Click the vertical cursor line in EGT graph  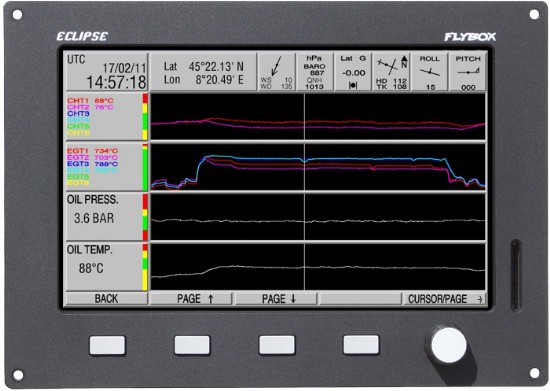click(304, 167)
